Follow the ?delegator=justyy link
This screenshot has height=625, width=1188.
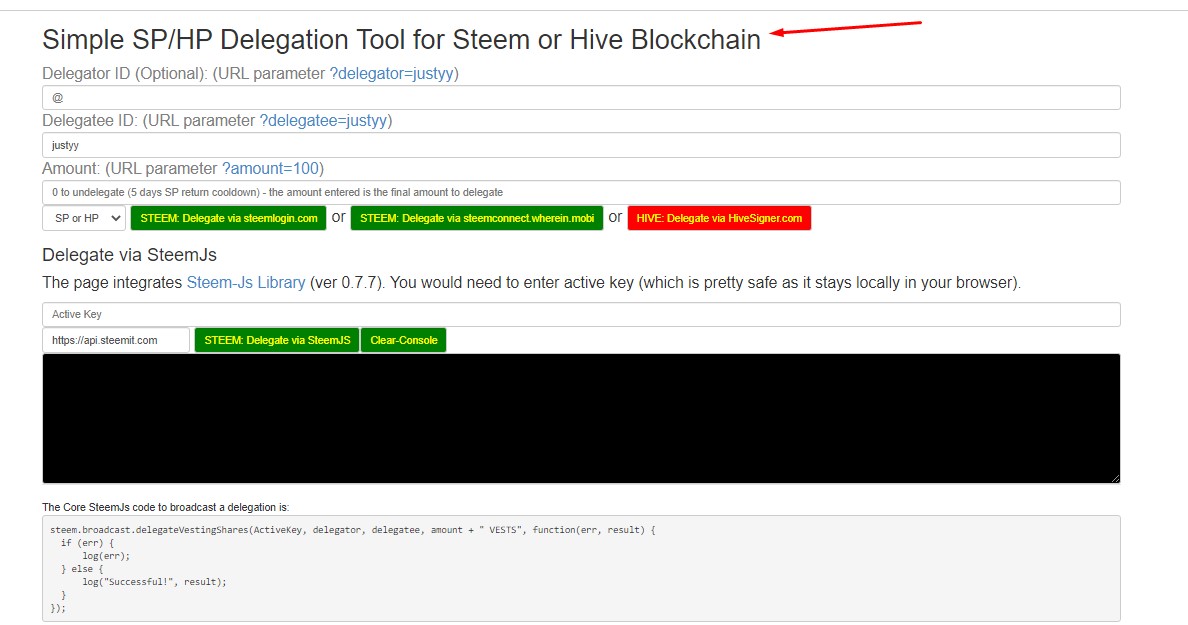[392, 73]
